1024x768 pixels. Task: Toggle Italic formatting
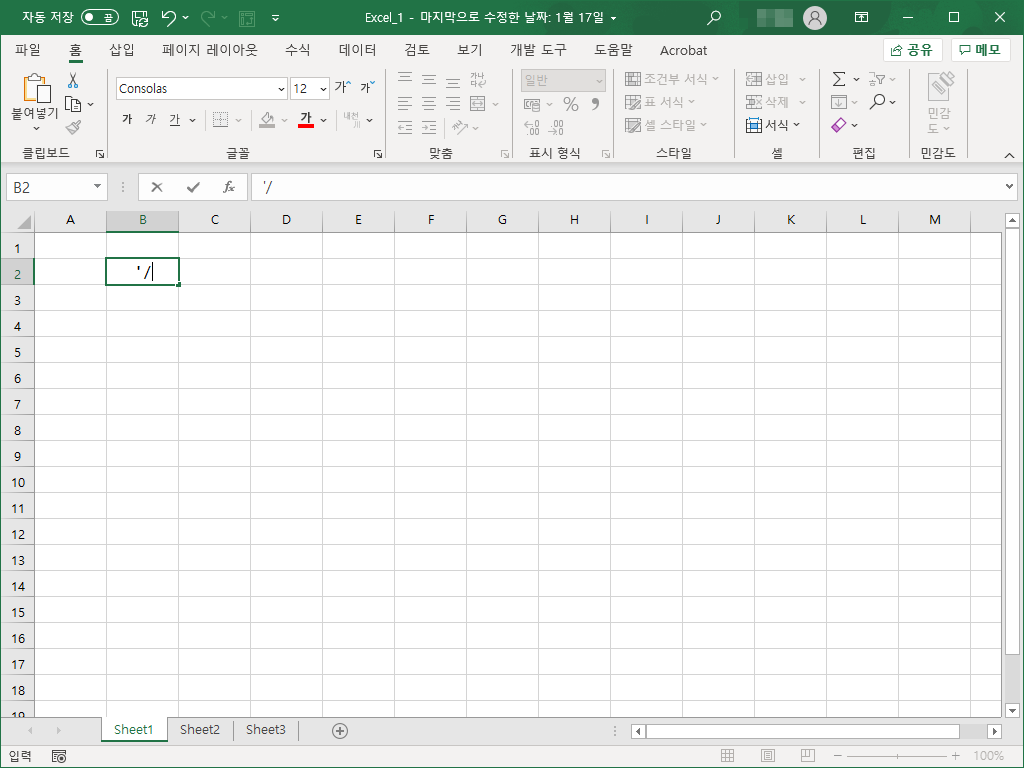[x=151, y=119]
